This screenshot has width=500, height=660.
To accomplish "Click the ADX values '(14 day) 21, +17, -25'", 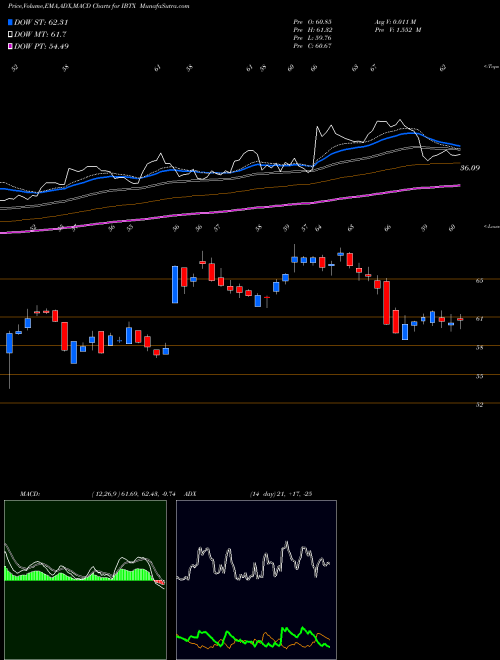I will click(281, 494).
